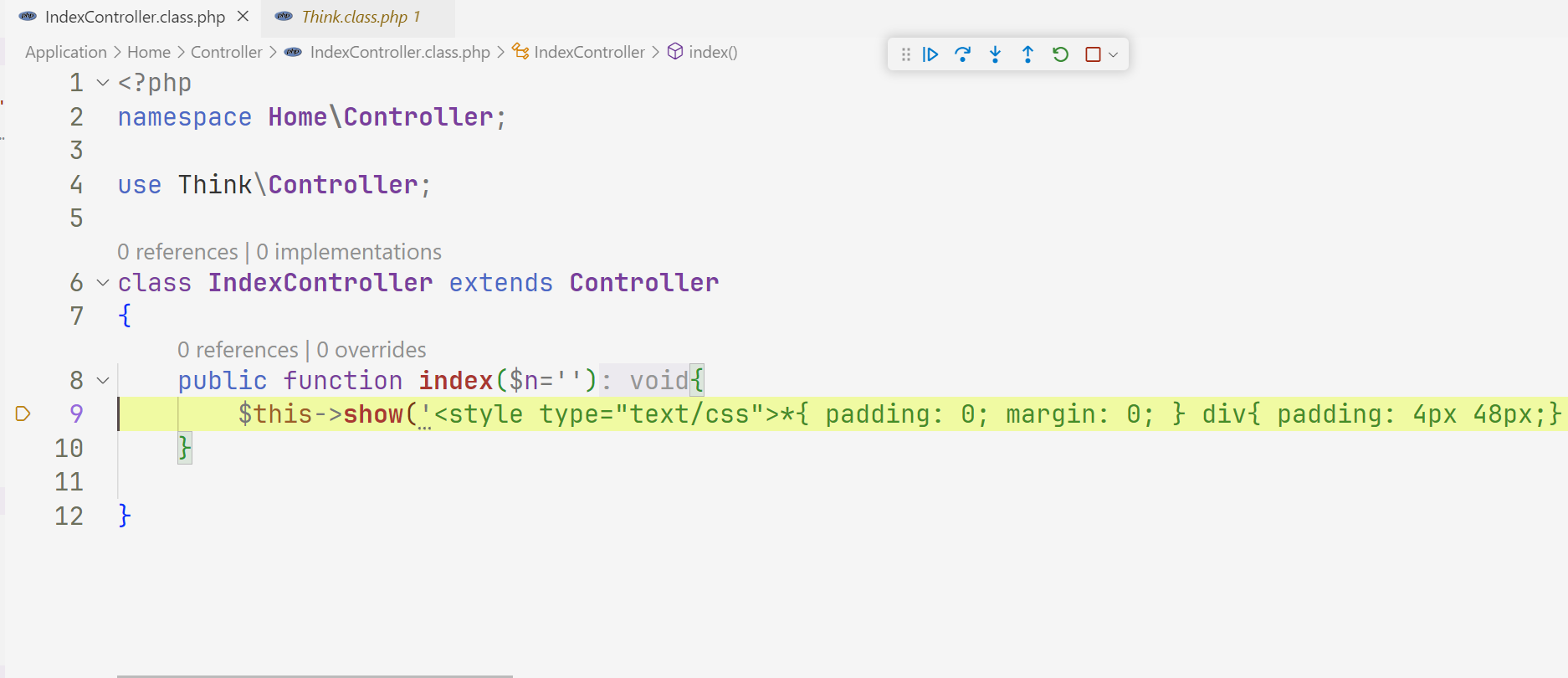
Task: Click the Continue debug button
Action: 930,54
